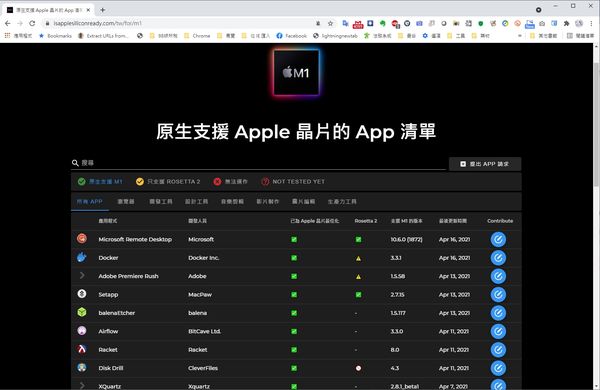
Task: Focus the 搜尋 search field
Action: [x=258, y=163]
